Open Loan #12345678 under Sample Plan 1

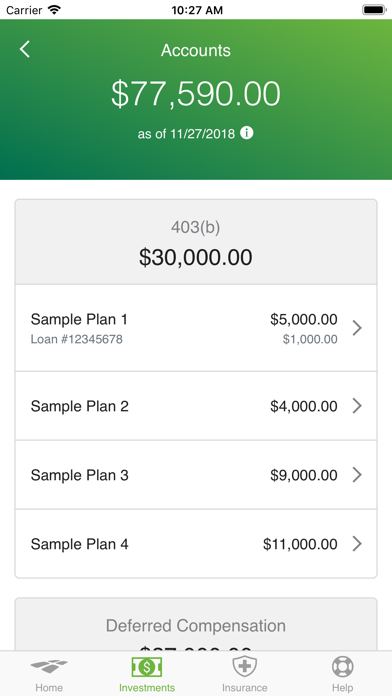click(76, 340)
